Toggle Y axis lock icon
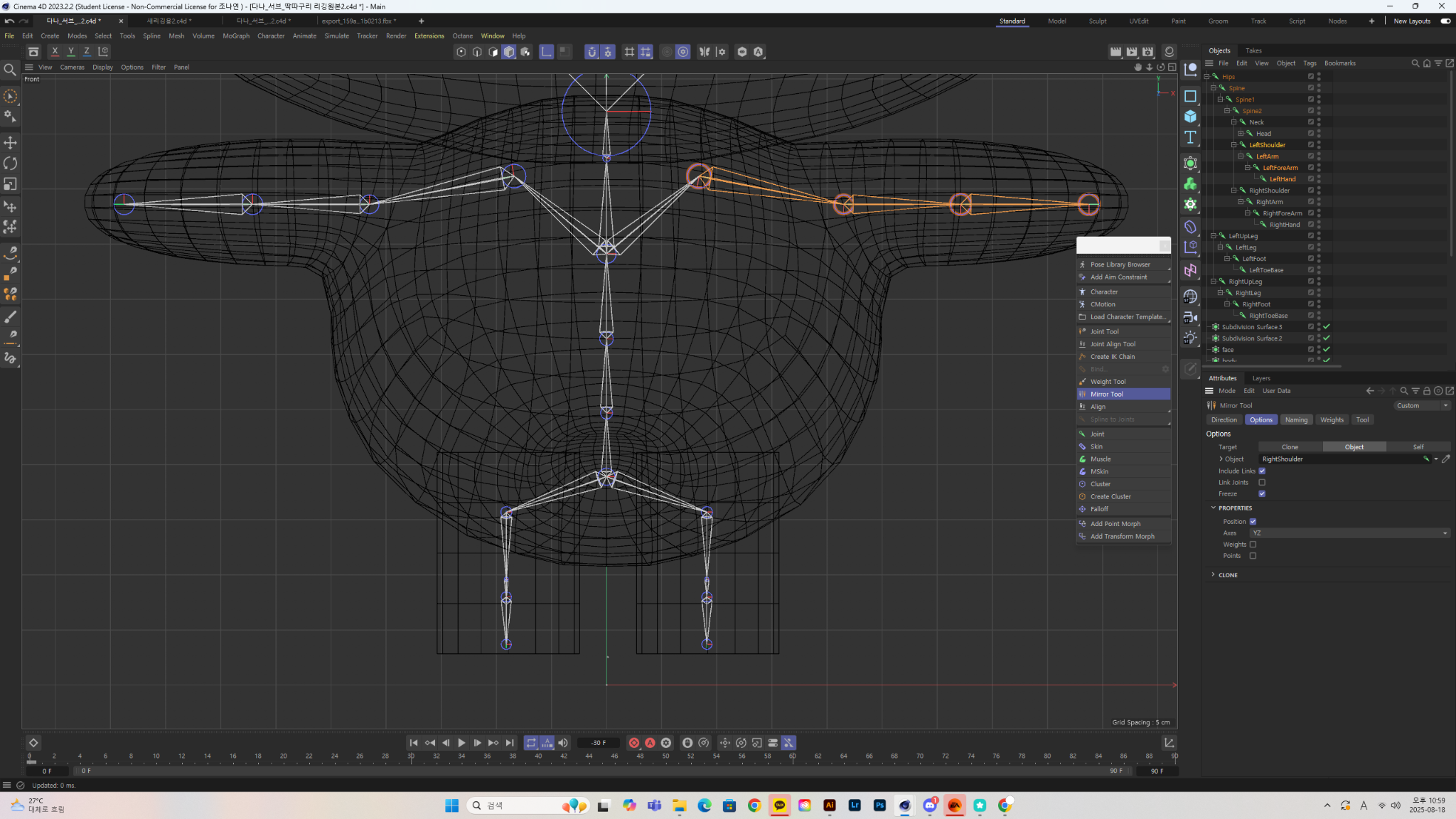The image size is (1456, 819). (x=70, y=51)
